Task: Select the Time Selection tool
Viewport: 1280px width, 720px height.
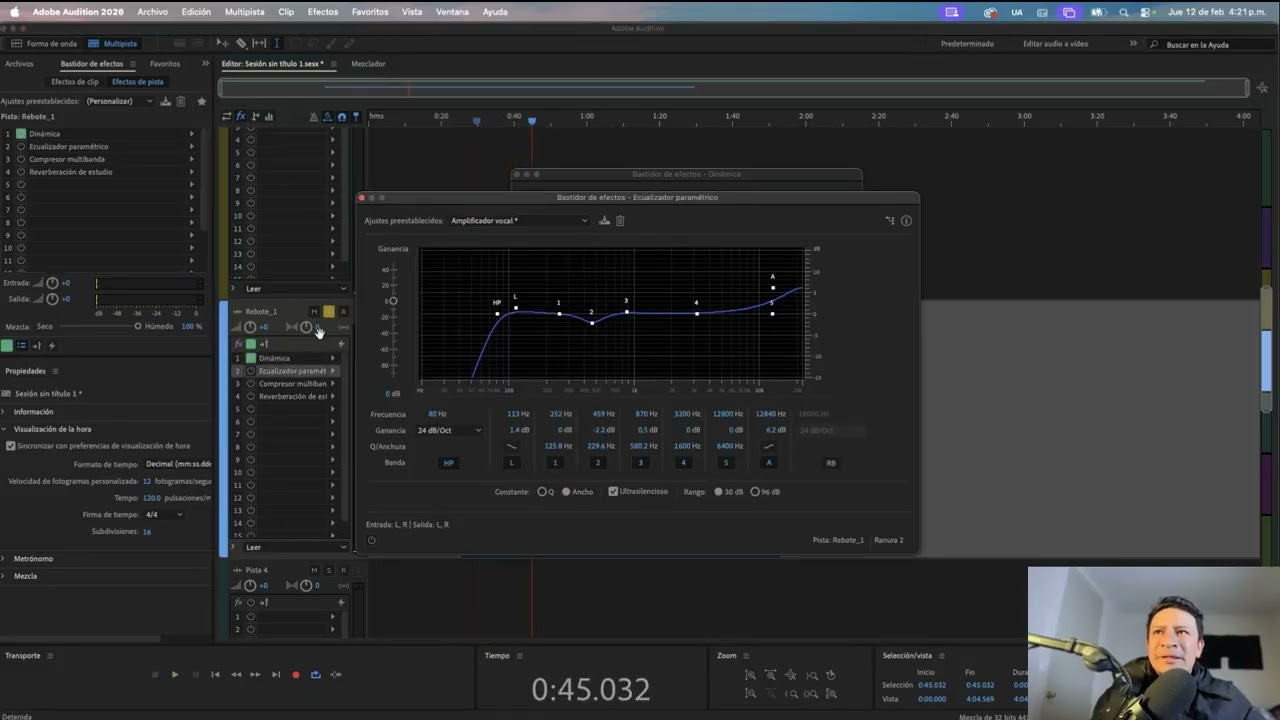Action: tap(277, 44)
